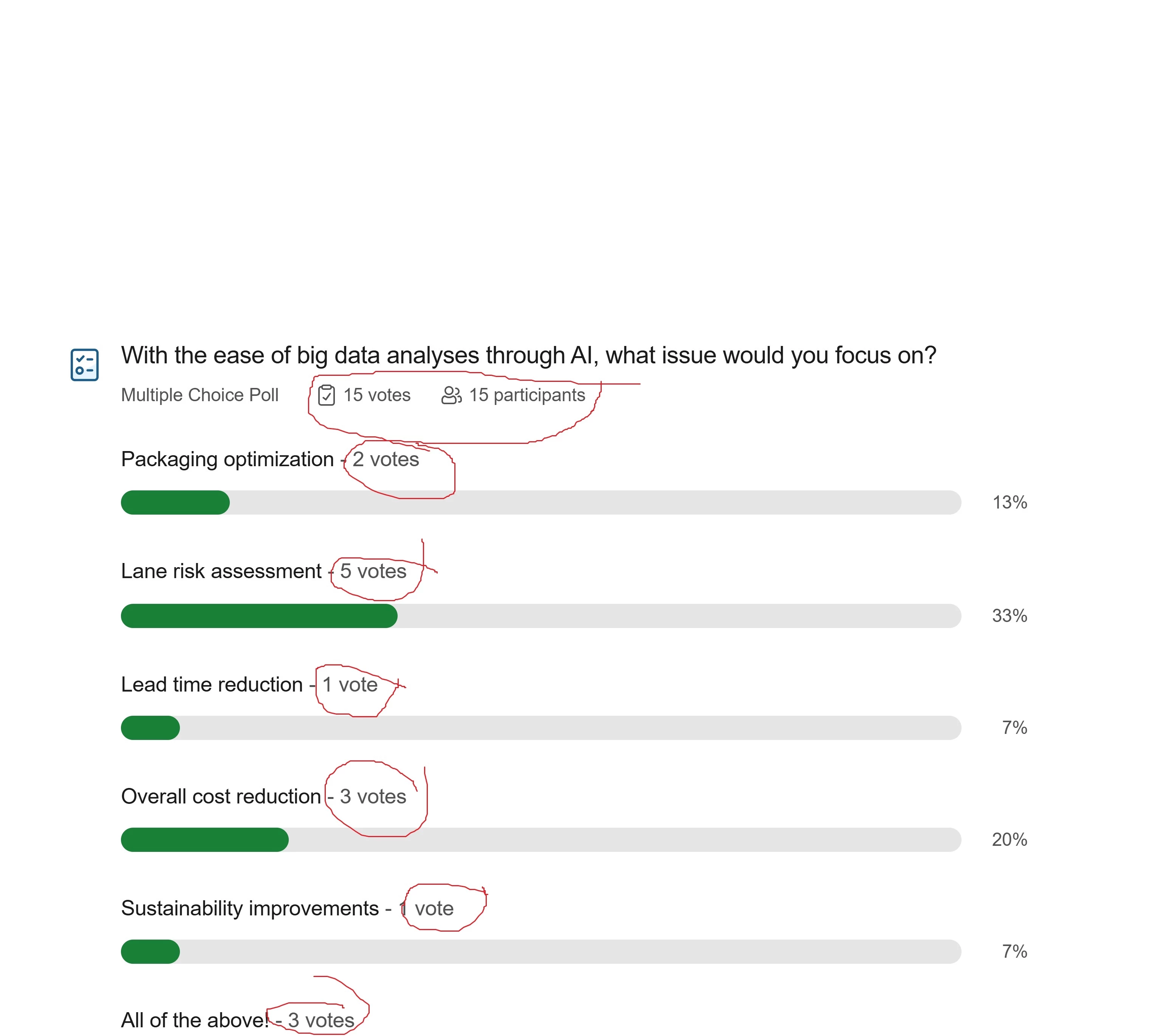This screenshot has width=1149, height=1036.
Task: Click the Lane risk assessment progress bar
Action: (x=541, y=616)
